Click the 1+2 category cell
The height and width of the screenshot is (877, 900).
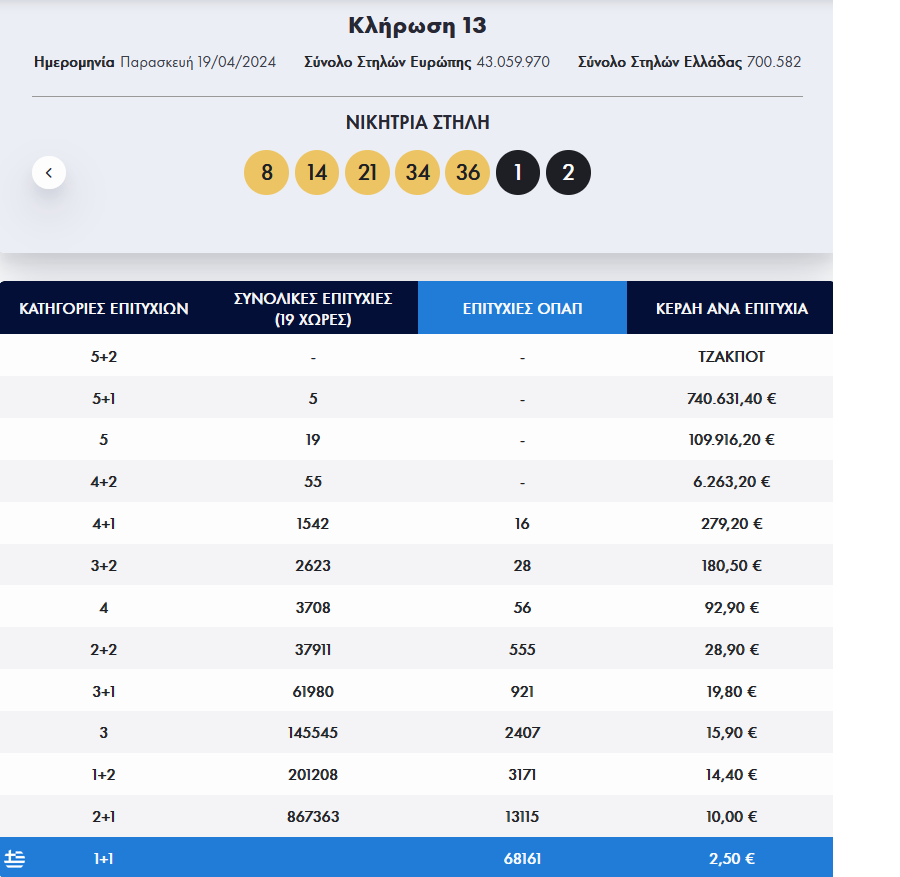point(104,775)
